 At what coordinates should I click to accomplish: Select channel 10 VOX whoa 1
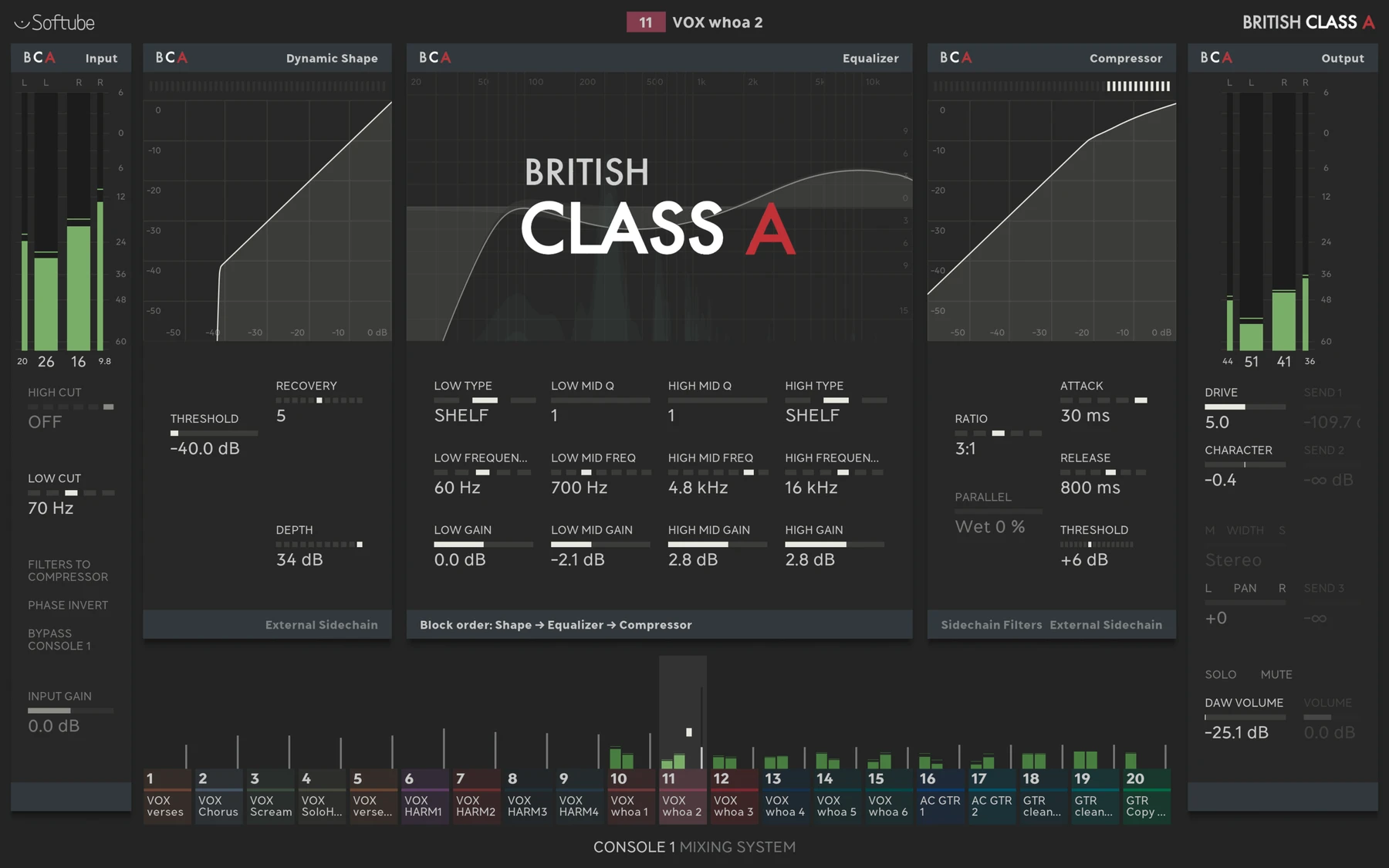630,796
